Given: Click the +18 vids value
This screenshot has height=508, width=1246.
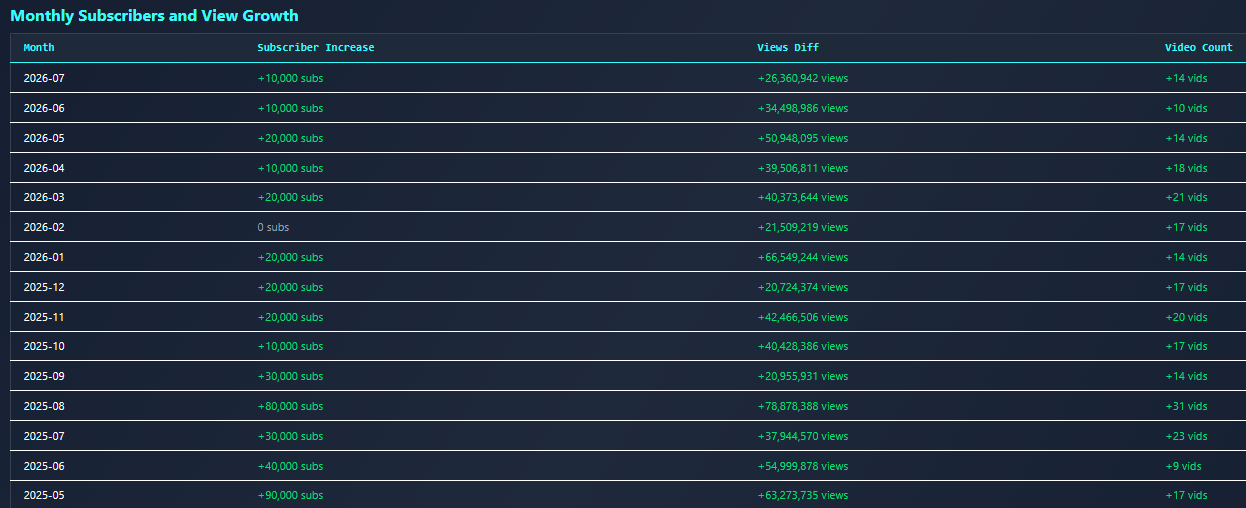Looking at the screenshot, I should (1186, 168).
